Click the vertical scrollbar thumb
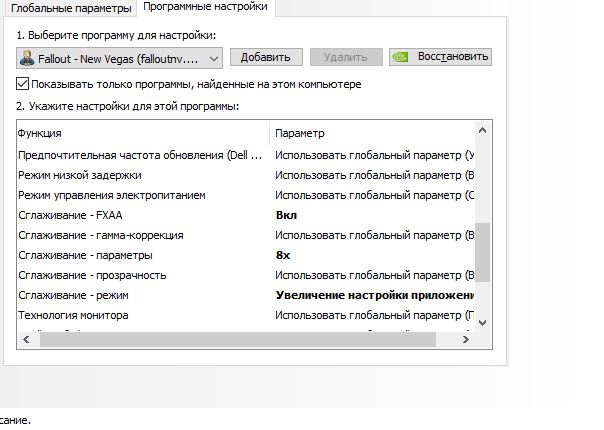The width and height of the screenshot is (604, 430). [482, 252]
